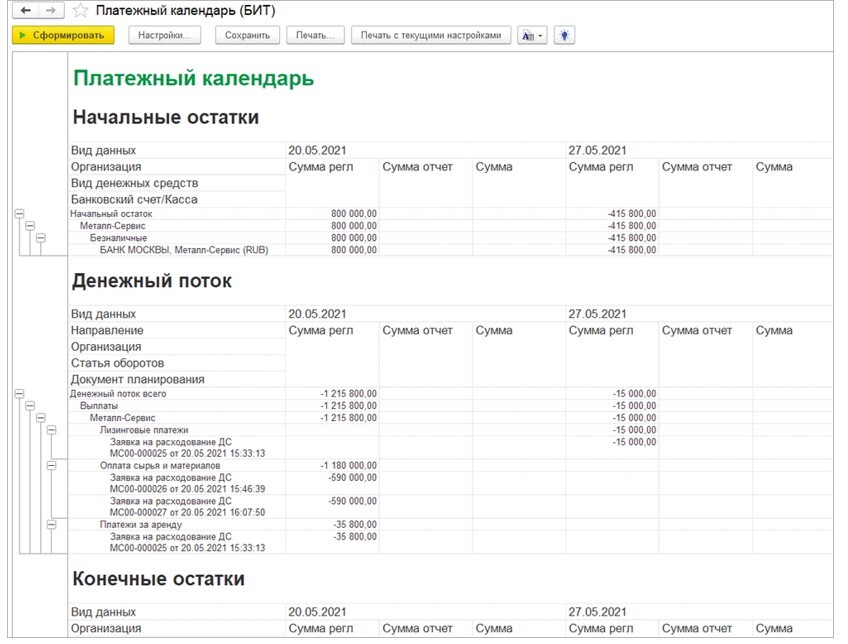Click the green arrow on Сформировать
848x644 pixels.
coord(23,34)
